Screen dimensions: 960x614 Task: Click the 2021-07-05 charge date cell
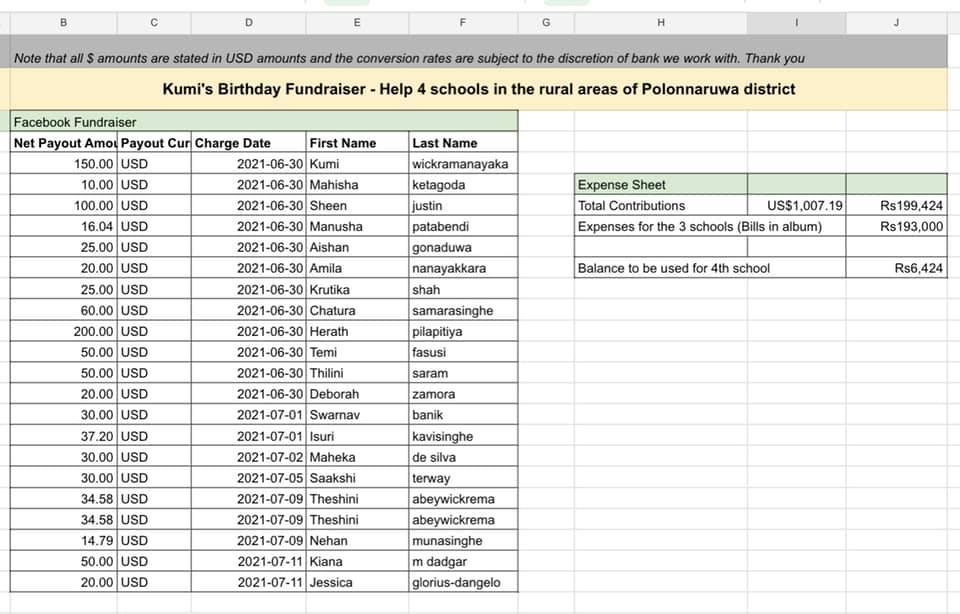[249, 477]
